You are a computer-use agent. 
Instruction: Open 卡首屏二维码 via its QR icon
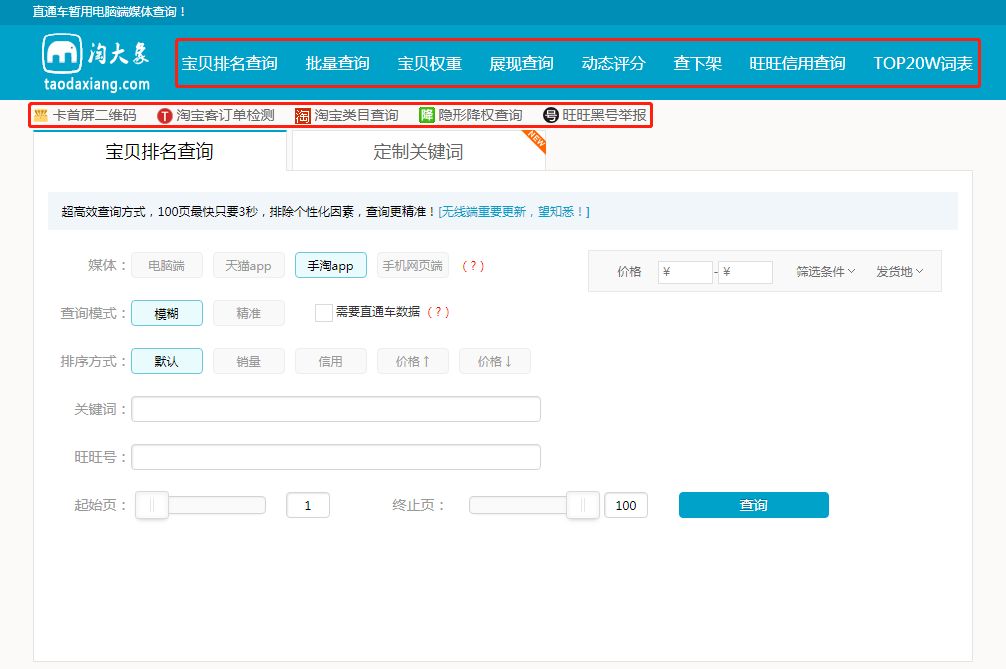(40, 115)
